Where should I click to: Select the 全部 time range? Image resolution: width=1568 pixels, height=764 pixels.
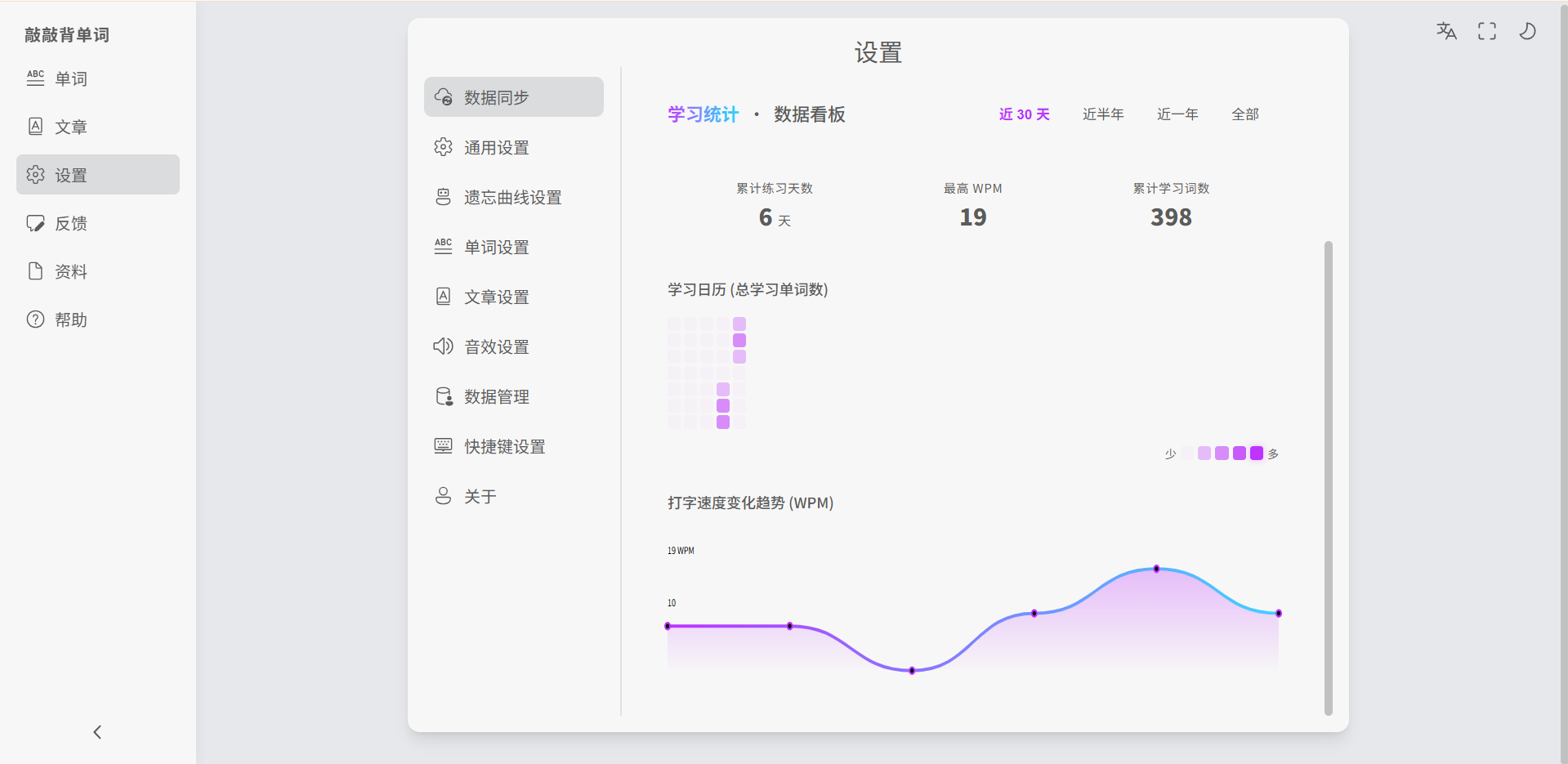(1245, 114)
